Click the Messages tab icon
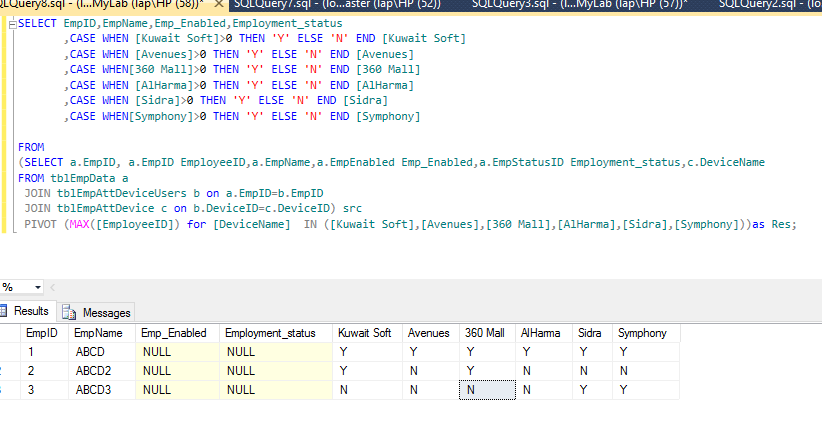The height and width of the screenshot is (445, 822). pos(69,312)
